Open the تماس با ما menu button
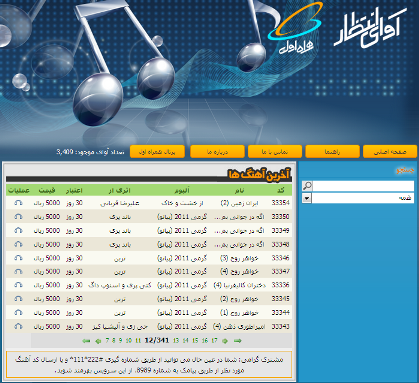 [275, 152]
